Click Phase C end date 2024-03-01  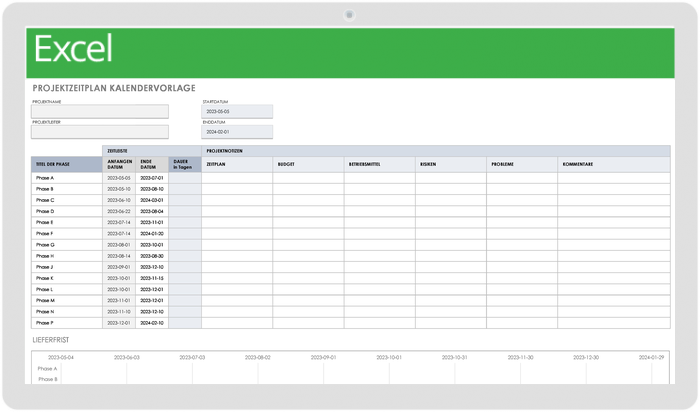click(152, 200)
